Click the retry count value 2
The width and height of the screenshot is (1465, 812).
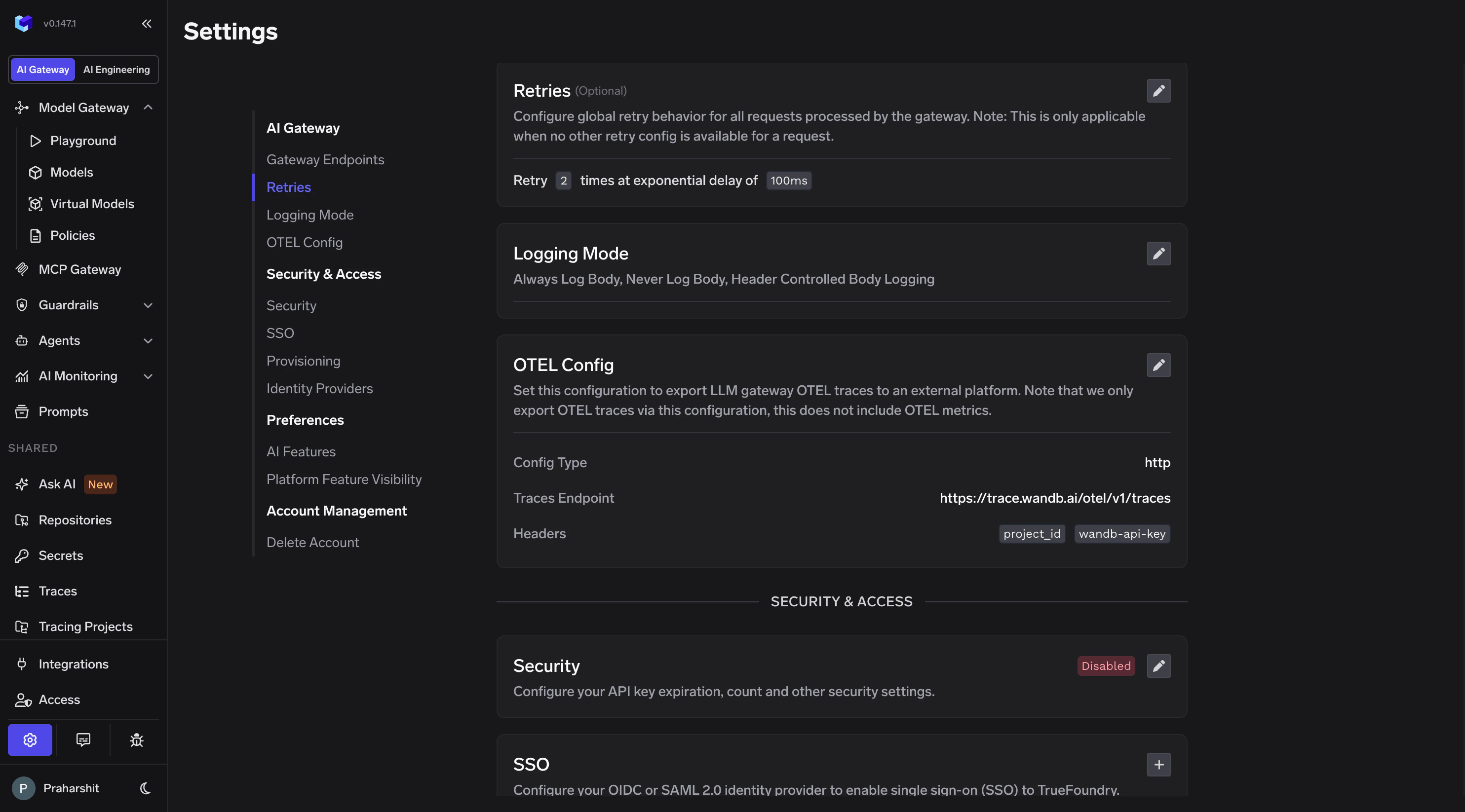tap(563, 180)
